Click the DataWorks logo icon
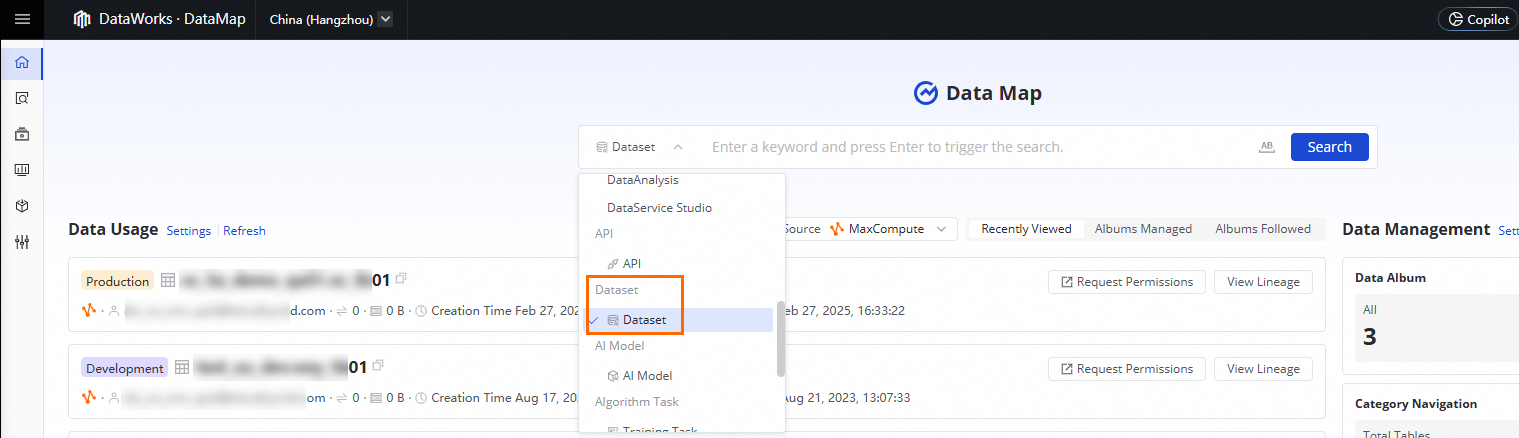Image resolution: width=1519 pixels, height=438 pixels. (x=82, y=19)
